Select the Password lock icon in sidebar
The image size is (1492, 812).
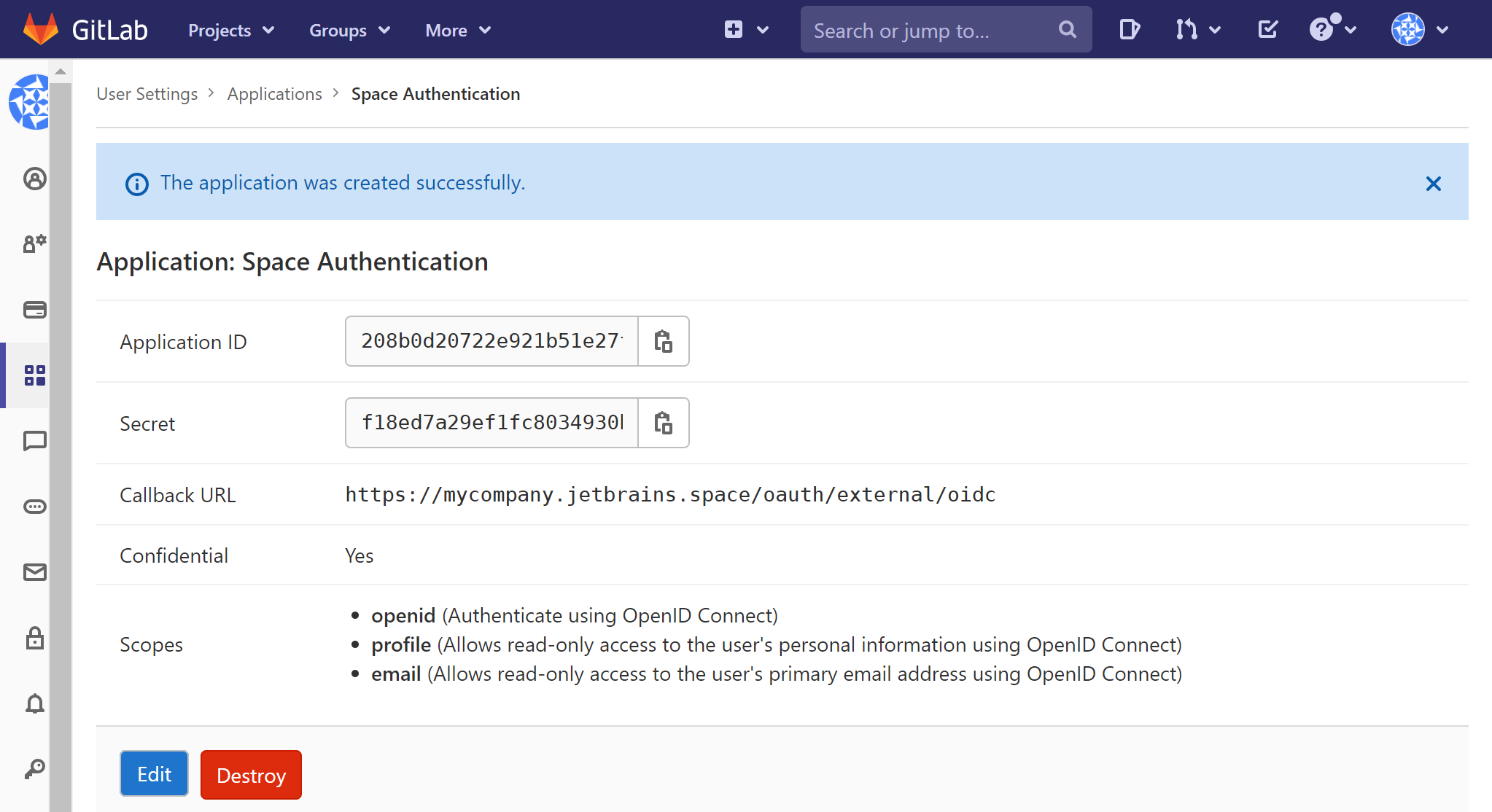pos(34,639)
